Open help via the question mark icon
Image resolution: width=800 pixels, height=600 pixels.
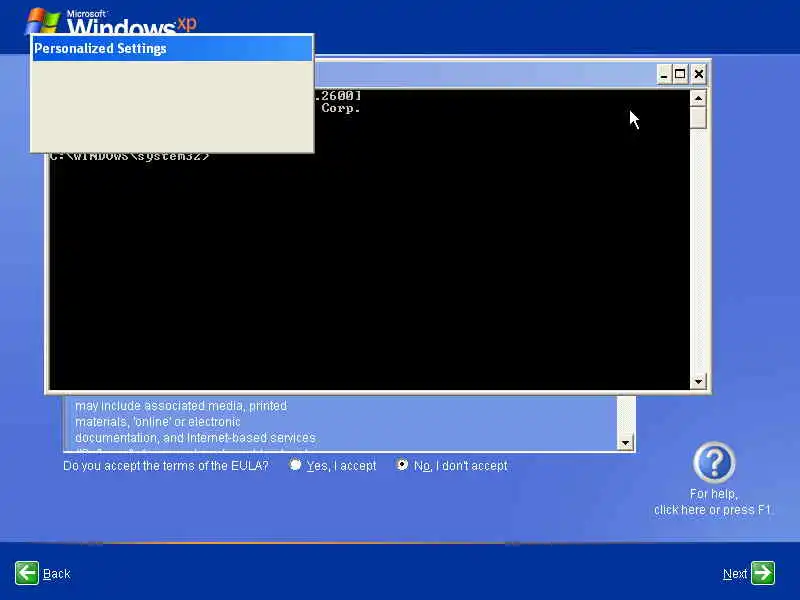click(714, 462)
